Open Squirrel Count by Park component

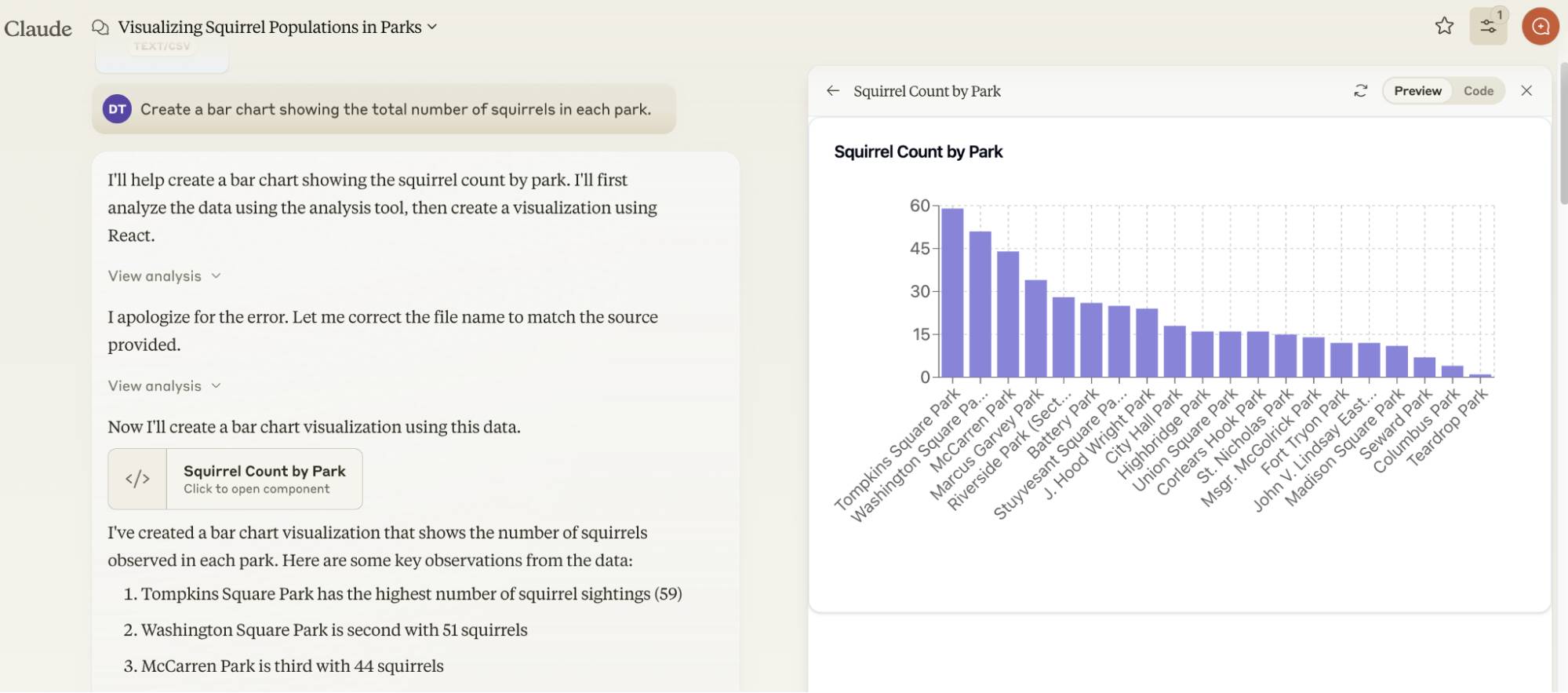tap(264, 479)
